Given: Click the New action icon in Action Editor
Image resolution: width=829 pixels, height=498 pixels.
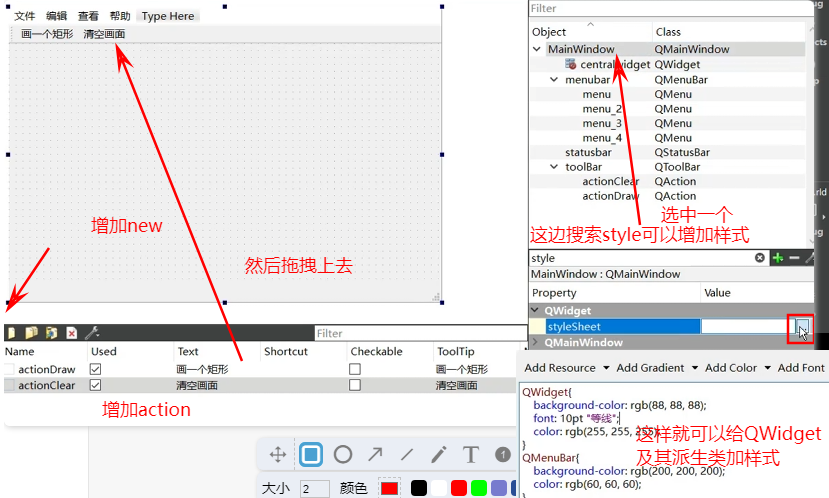Looking at the screenshot, I should 11,333.
